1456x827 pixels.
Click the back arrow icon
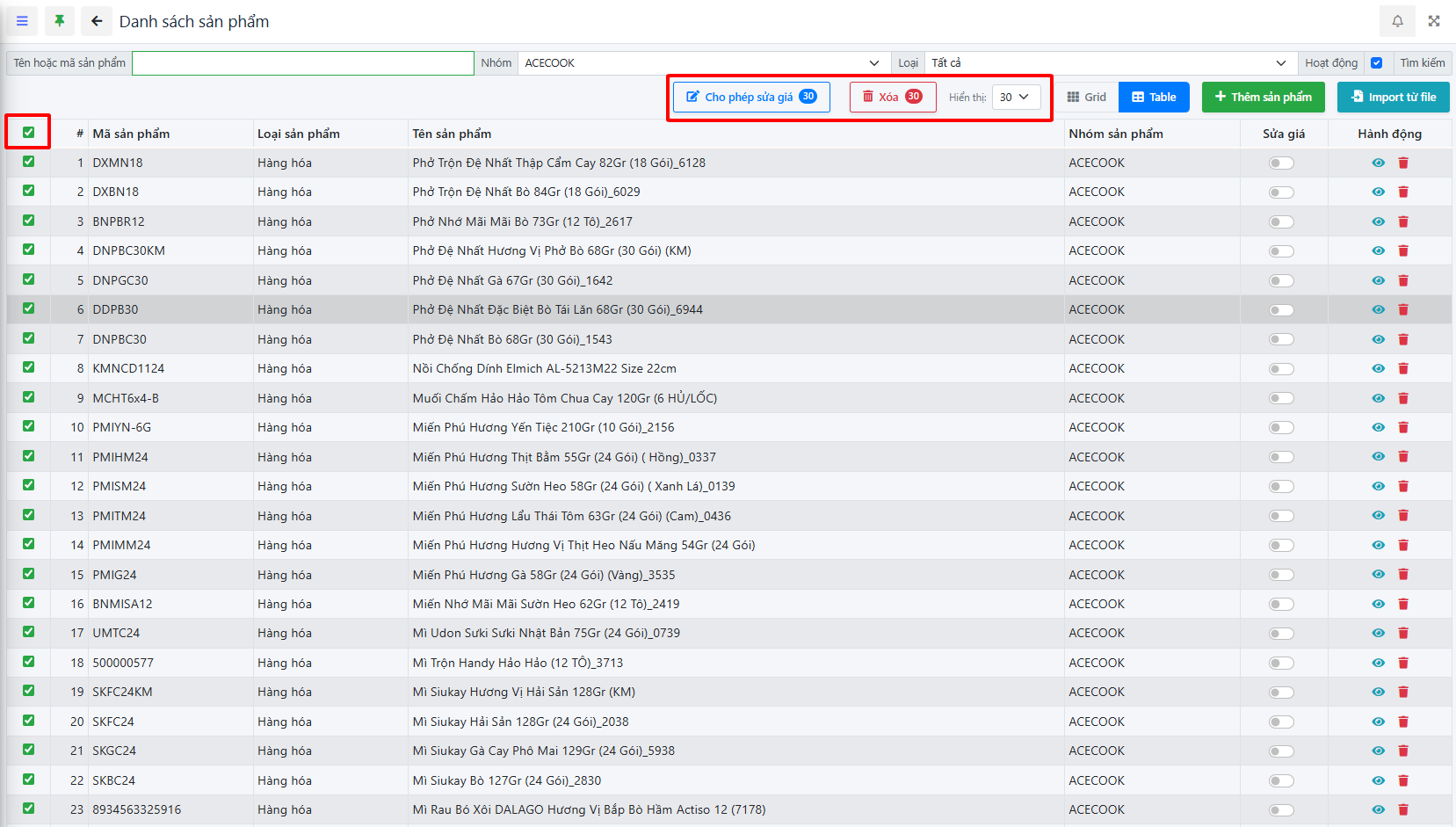97,21
